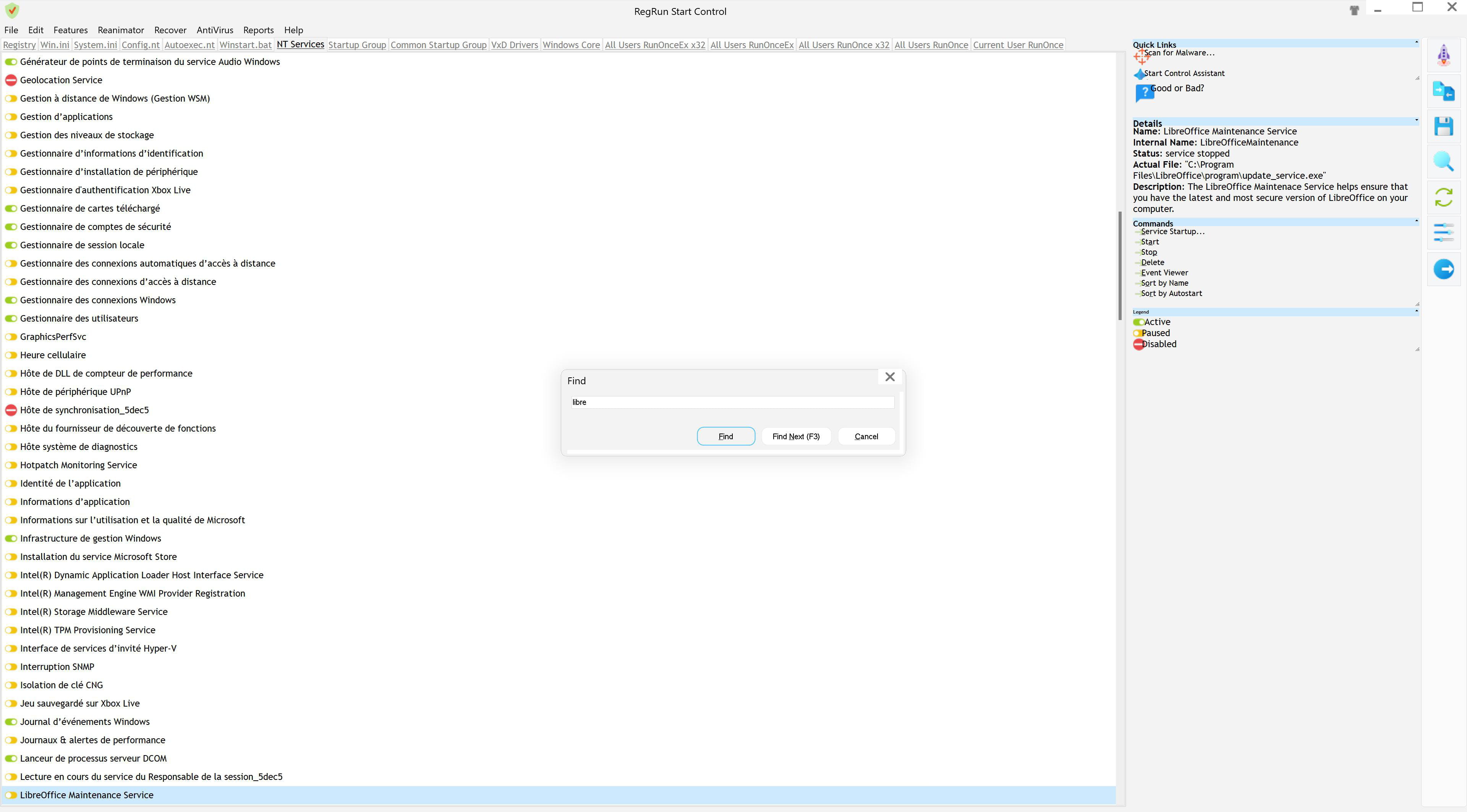Screen dimensions: 1467x812
Task: Switch to the Startup Group tab
Action: pyautogui.click(x=357, y=45)
